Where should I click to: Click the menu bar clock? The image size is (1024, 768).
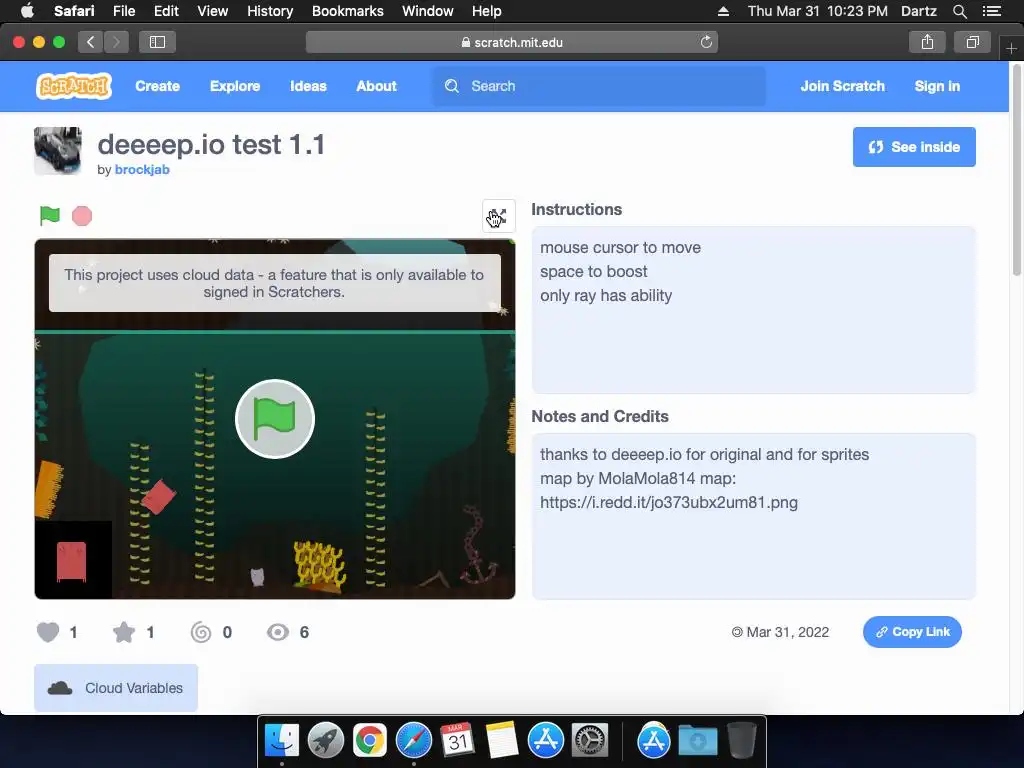coord(817,11)
